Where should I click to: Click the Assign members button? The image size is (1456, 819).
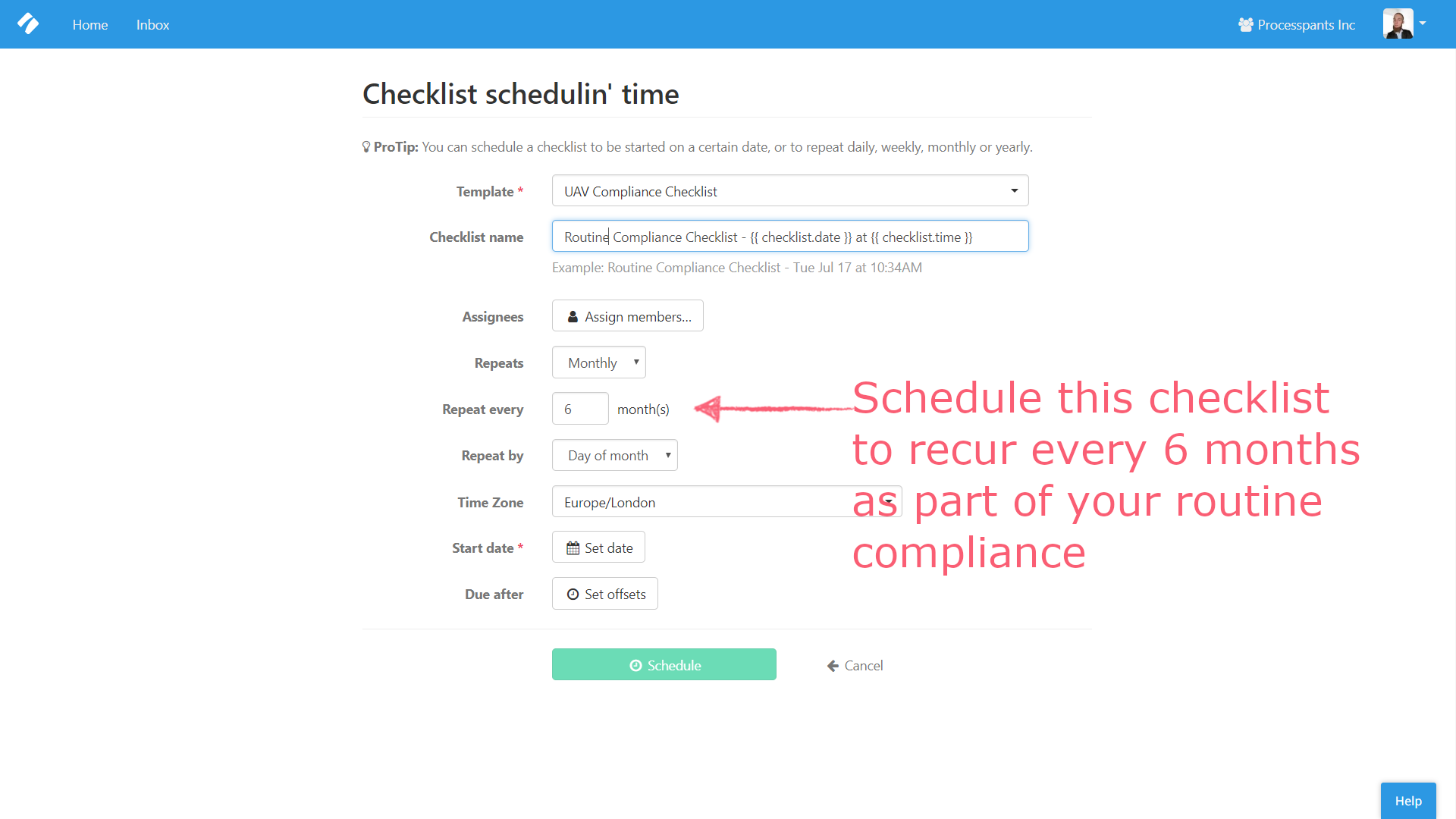tap(627, 317)
